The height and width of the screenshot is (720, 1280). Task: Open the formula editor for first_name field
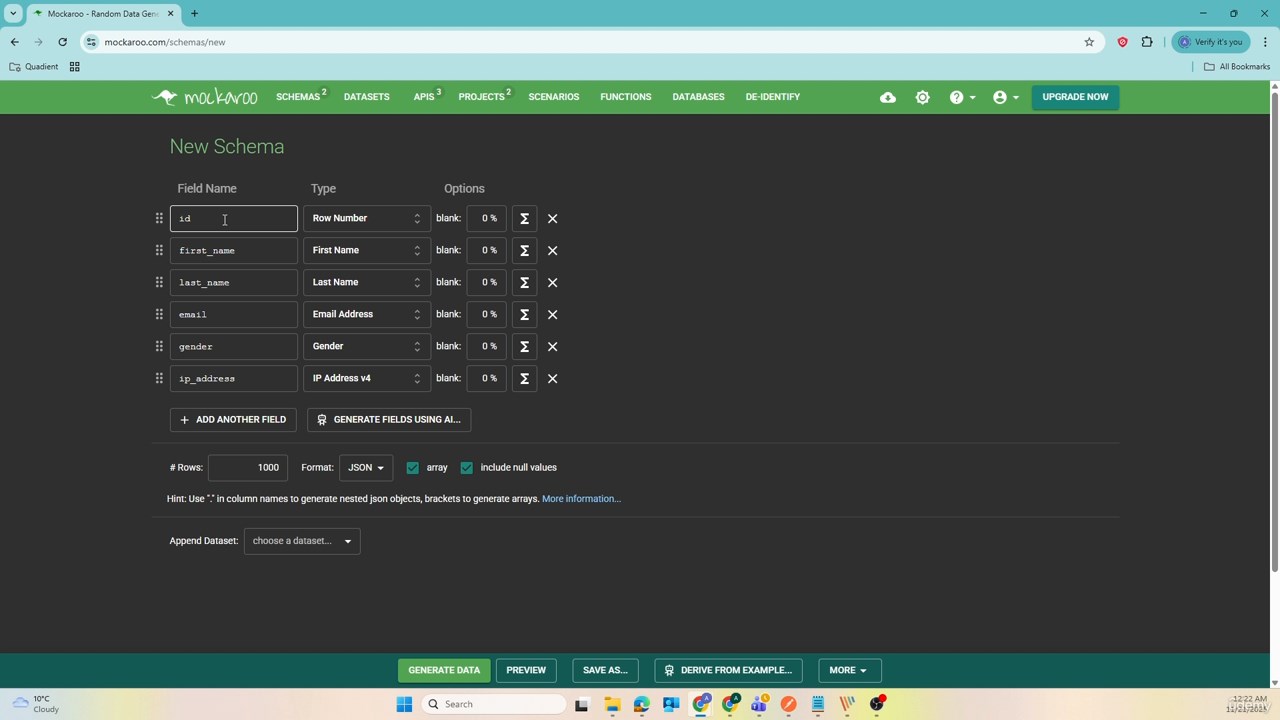(x=524, y=250)
